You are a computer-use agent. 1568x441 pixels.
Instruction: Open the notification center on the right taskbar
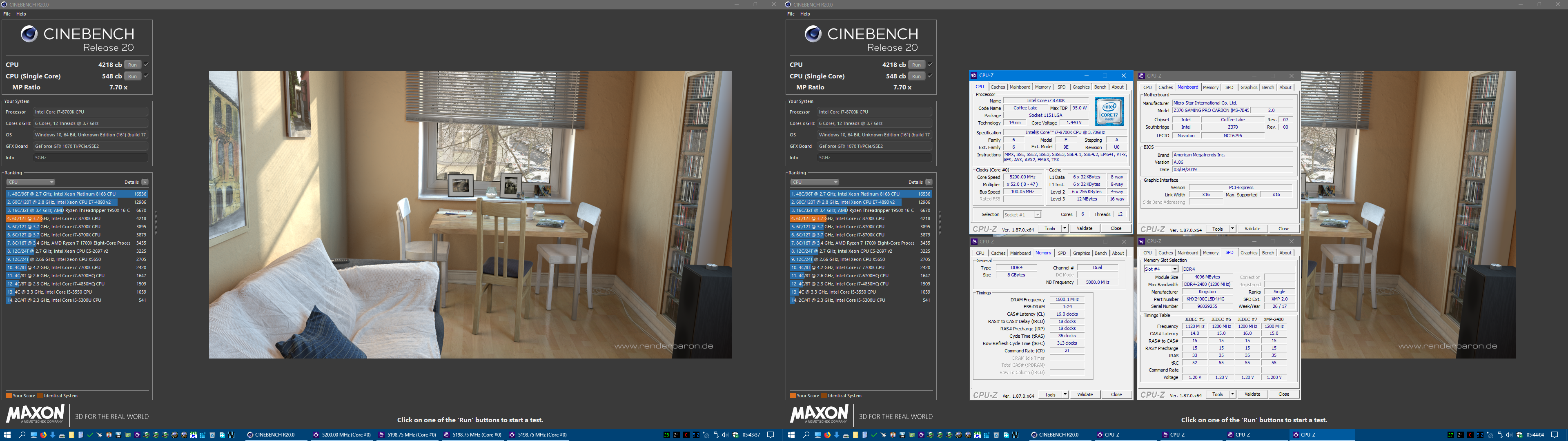[1555, 435]
